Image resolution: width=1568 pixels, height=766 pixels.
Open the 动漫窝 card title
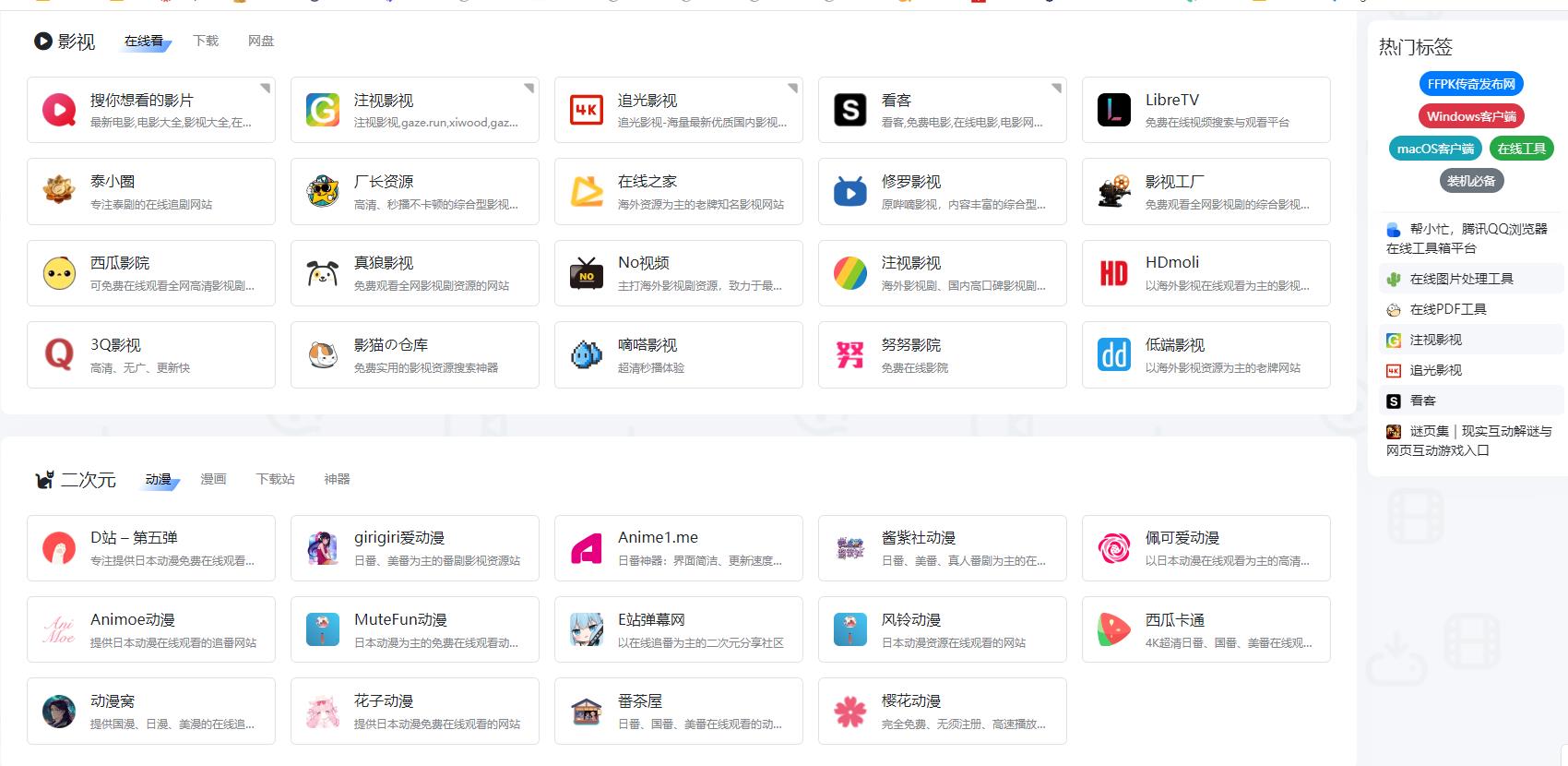click(x=113, y=701)
